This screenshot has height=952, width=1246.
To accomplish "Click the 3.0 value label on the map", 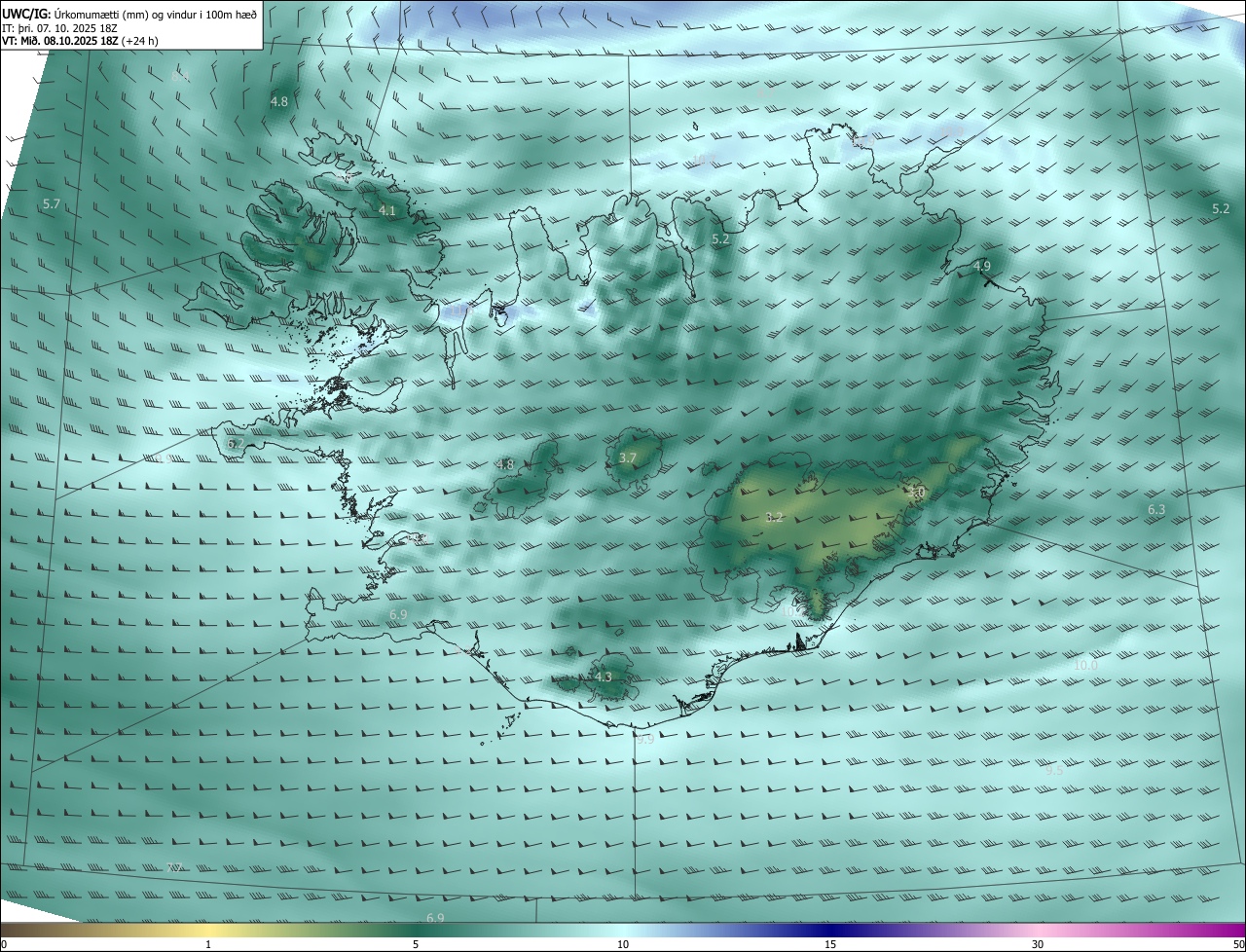I will tap(916, 494).
